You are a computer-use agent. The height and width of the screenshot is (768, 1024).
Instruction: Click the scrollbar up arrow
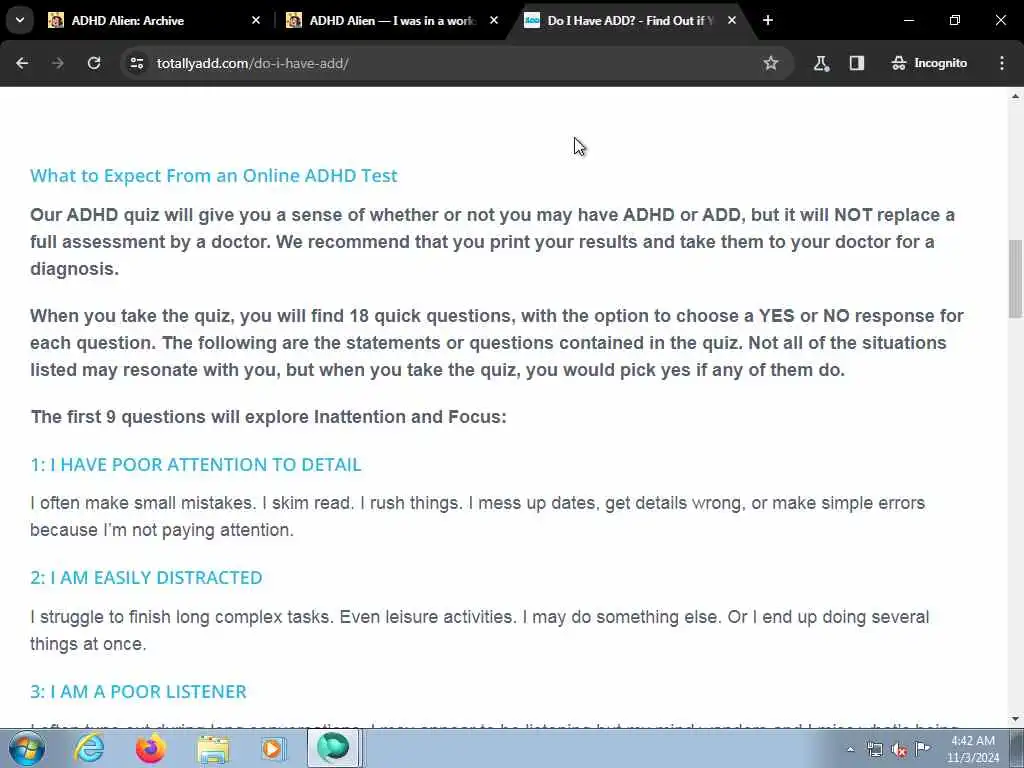click(x=1016, y=97)
